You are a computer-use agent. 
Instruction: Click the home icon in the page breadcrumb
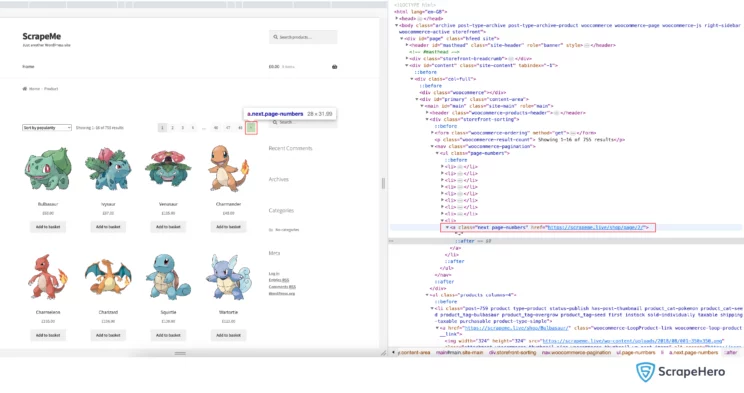point(25,89)
